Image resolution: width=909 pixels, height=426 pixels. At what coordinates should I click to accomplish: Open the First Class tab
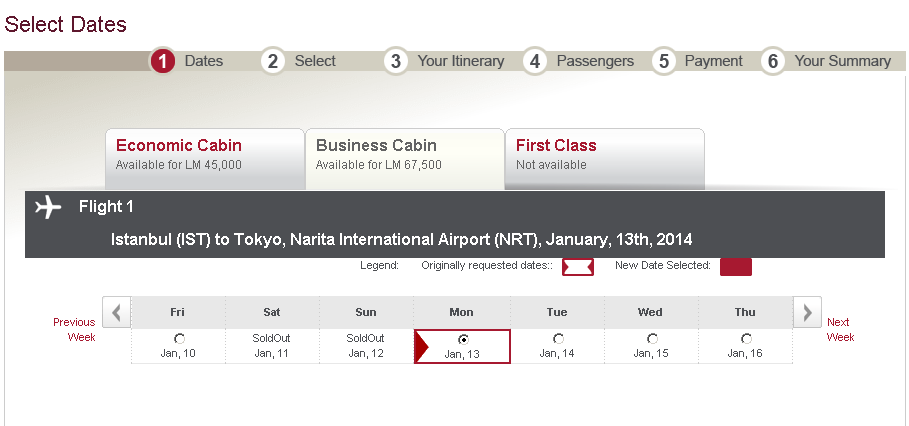(605, 159)
